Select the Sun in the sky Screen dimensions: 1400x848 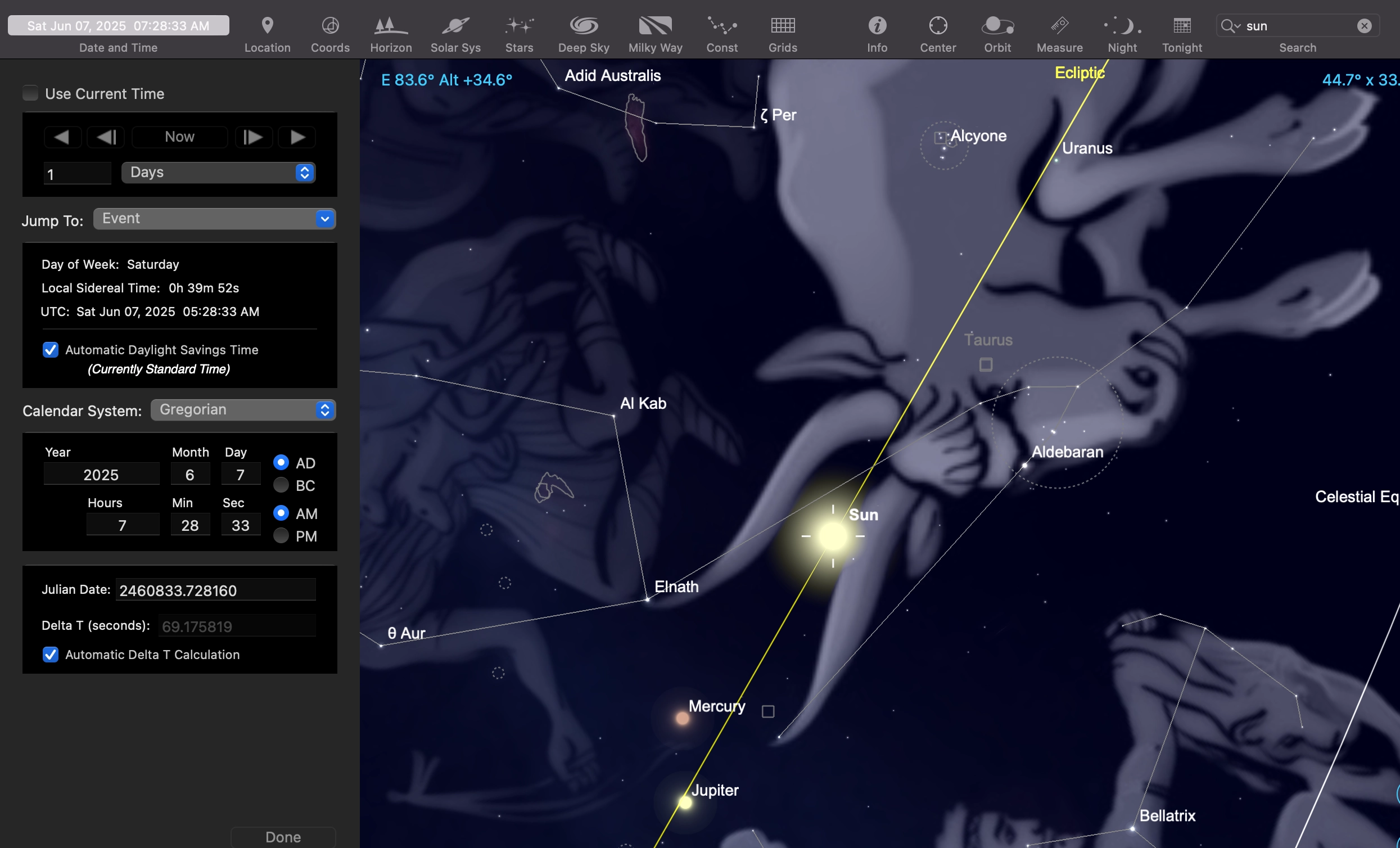click(x=833, y=536)
